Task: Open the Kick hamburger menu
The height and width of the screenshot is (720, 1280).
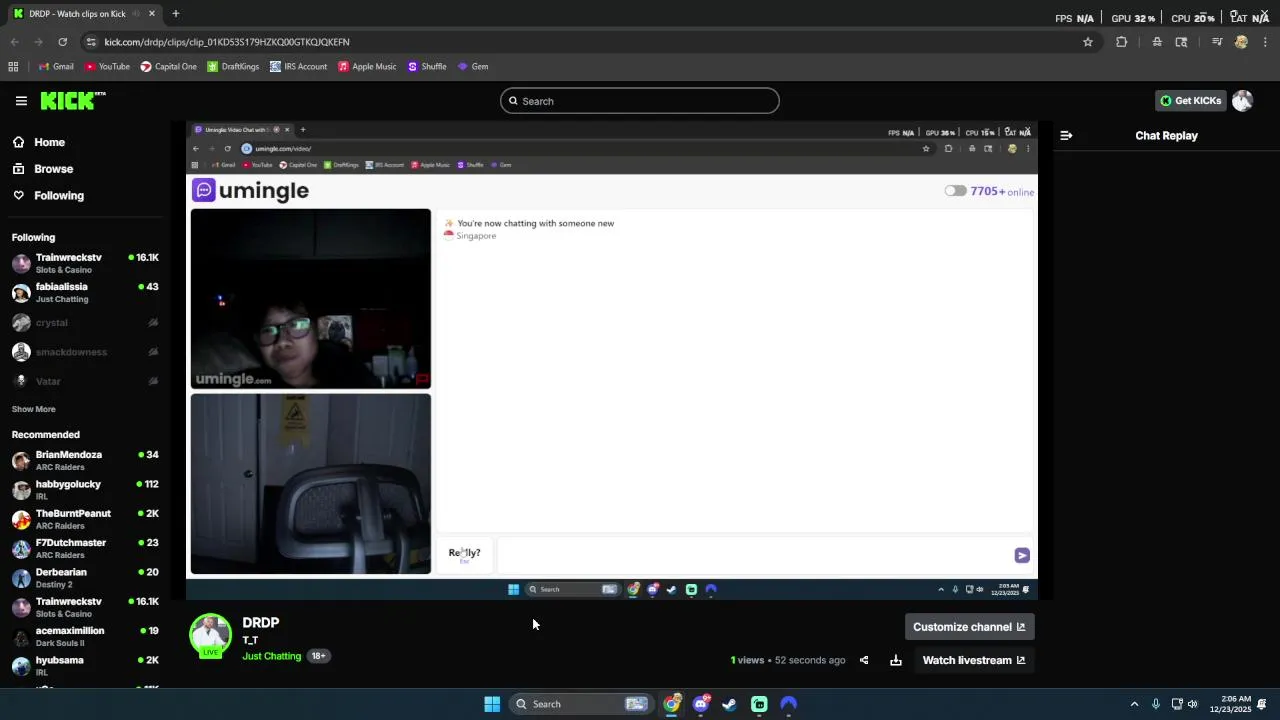Action: (21, 101)
